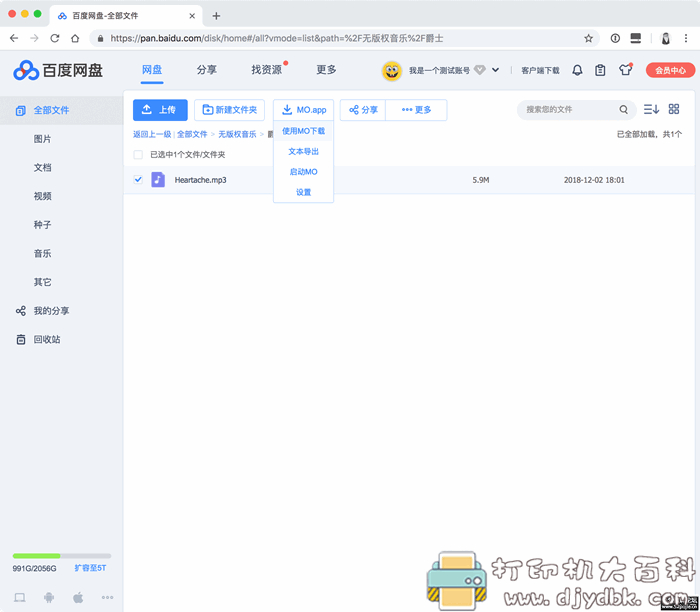The image size is (700, 612).
Task: Click the Heartache.mp3 music file icon
Action: point(158,179)
